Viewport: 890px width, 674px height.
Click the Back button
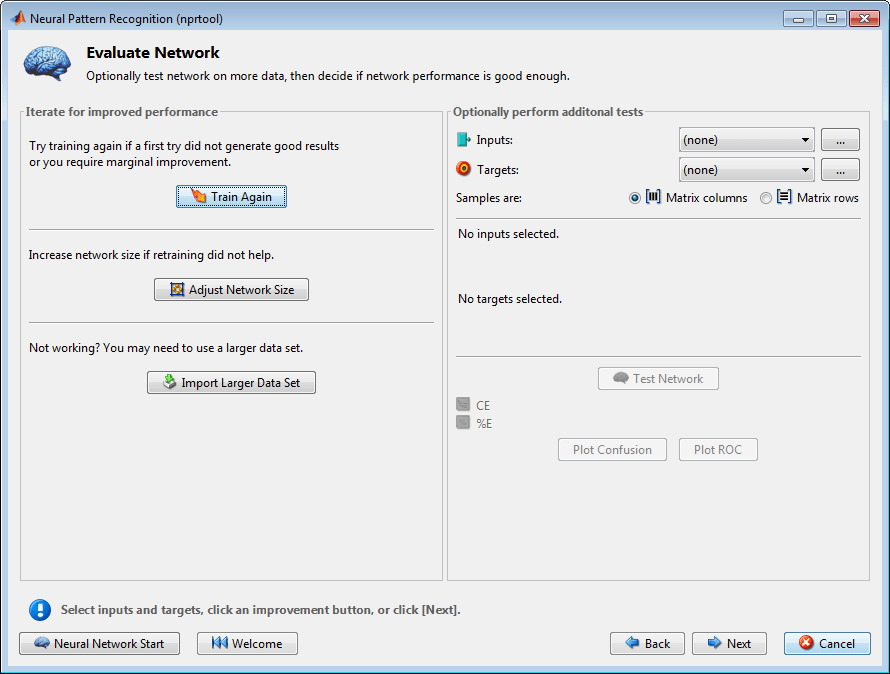coord(647,643)
